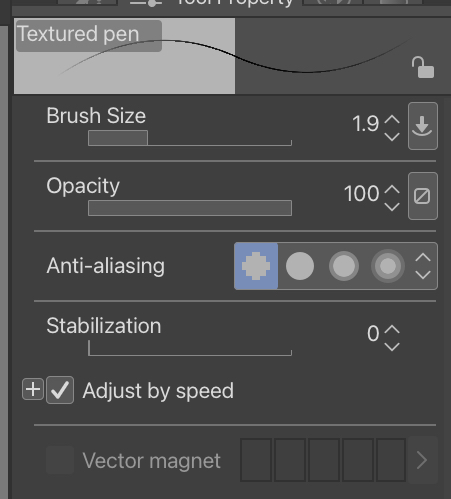Click the lock icon on brush preview
This screenshot has height=499, width=451.
pos(423,67)
